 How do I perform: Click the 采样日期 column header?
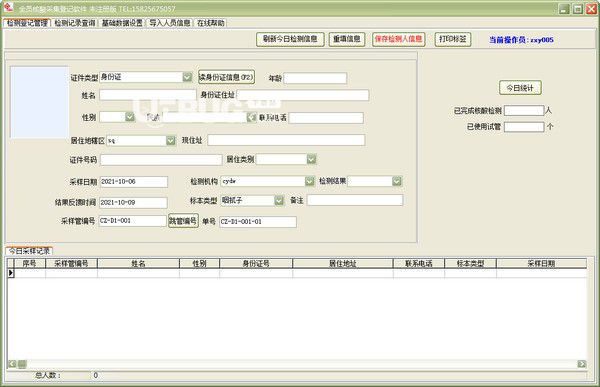tap(541, 263)
